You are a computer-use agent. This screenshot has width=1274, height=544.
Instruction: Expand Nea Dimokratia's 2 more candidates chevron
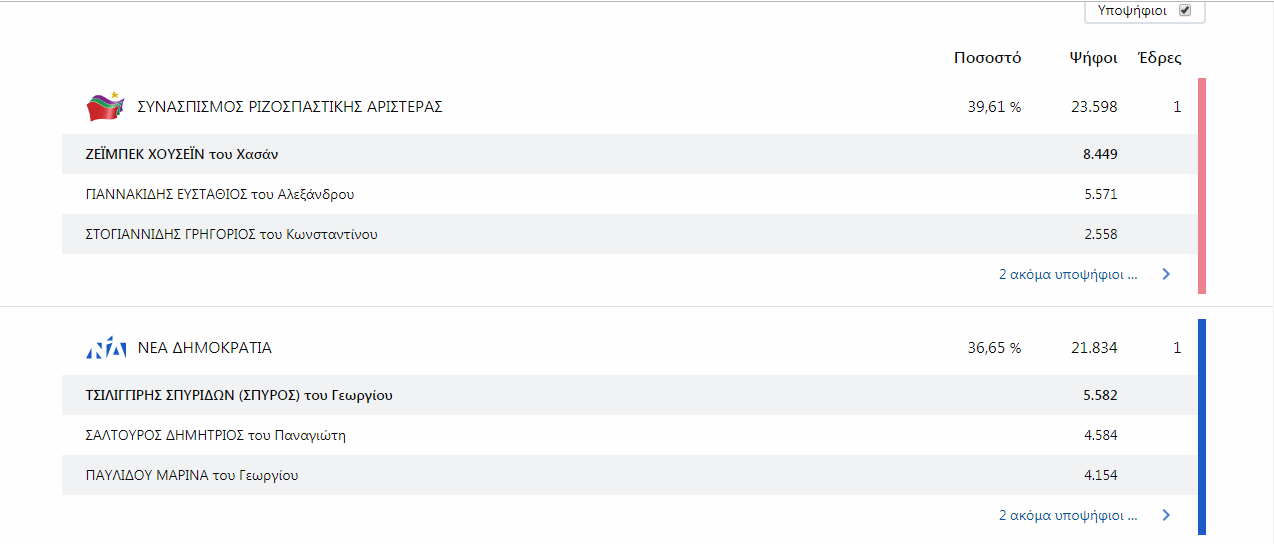pyautogui.click(x=1166, y=516)
